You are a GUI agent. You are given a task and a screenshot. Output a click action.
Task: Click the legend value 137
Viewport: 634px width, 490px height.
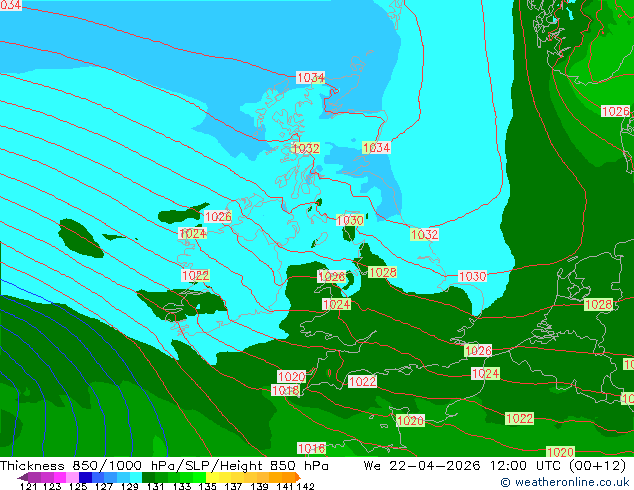tap(233, 486)
